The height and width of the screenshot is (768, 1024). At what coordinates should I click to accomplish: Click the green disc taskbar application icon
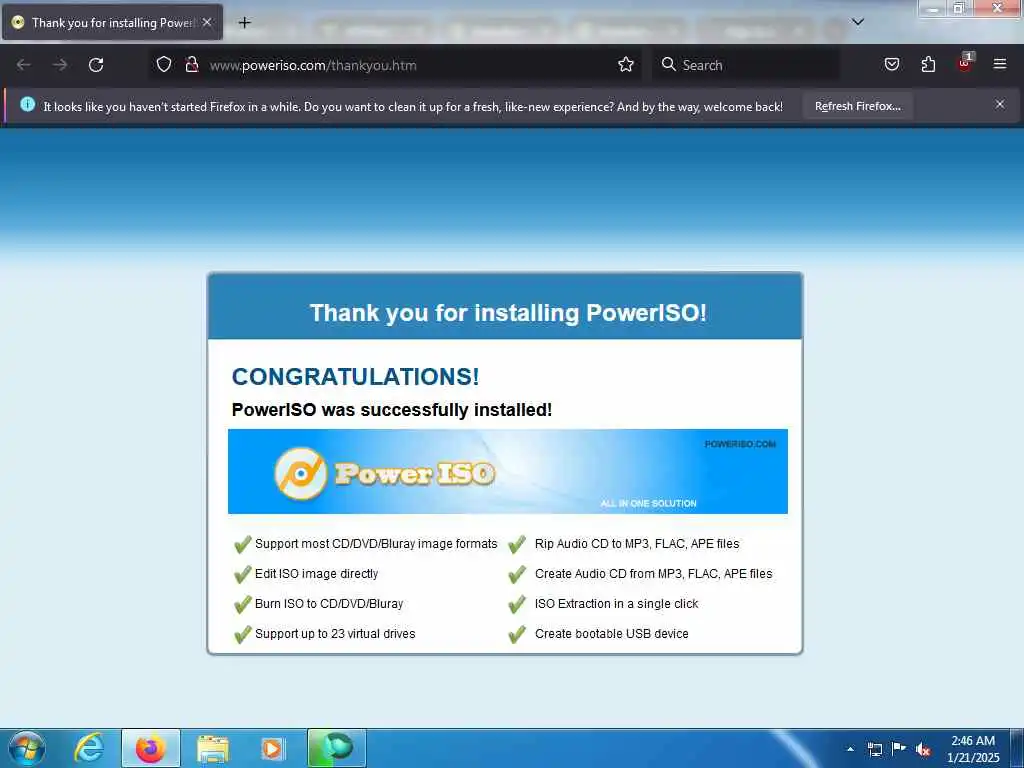click(x=336, y=748)
